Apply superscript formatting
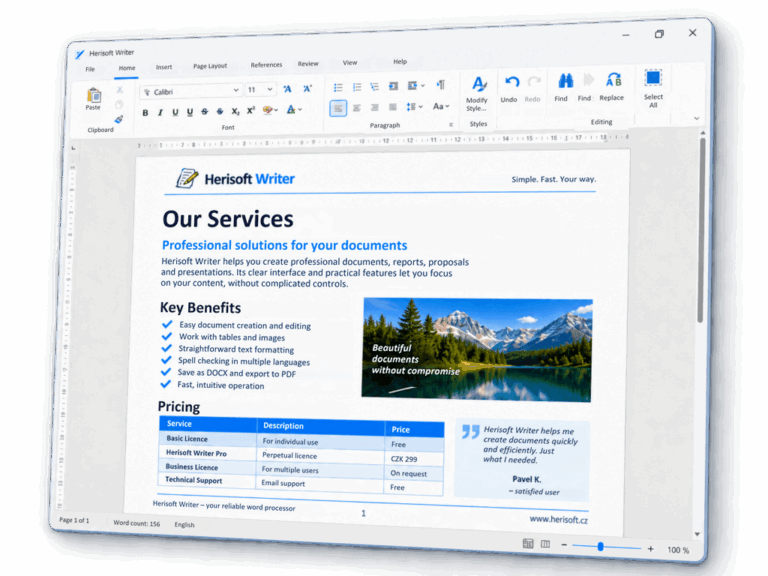The height and width of the screenshot is (576, 768). 251,111
